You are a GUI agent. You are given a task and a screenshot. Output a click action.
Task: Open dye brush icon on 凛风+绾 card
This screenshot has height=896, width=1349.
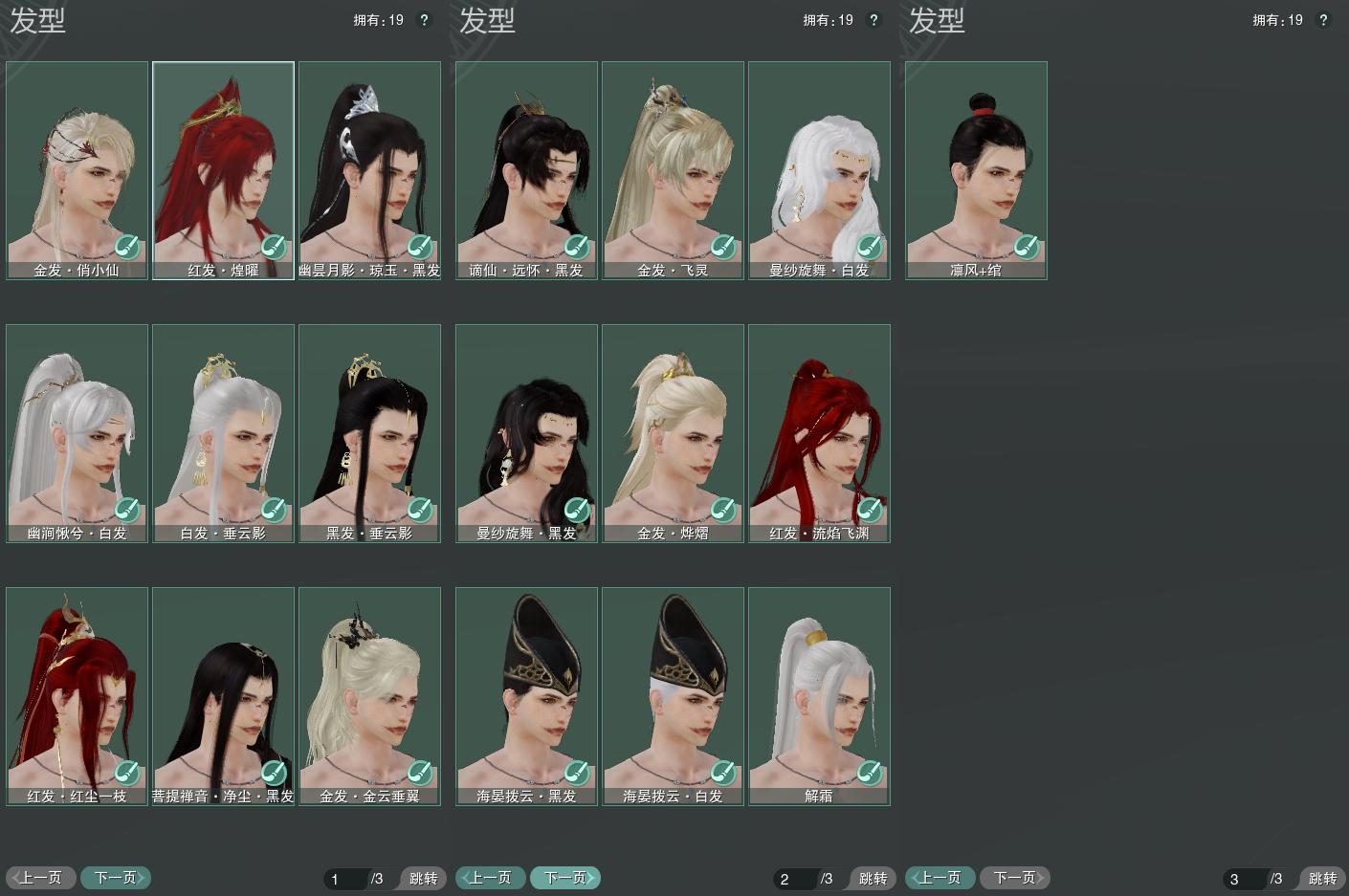[x=1026, y=248]
